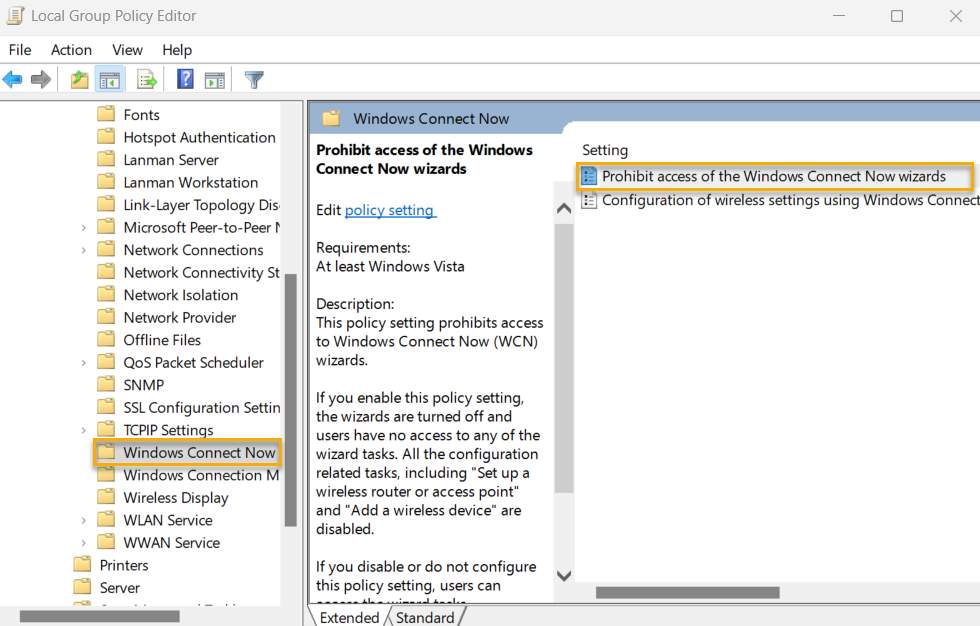
Task: Expand the WLAN Service node
Action: [x=84, y=520]
